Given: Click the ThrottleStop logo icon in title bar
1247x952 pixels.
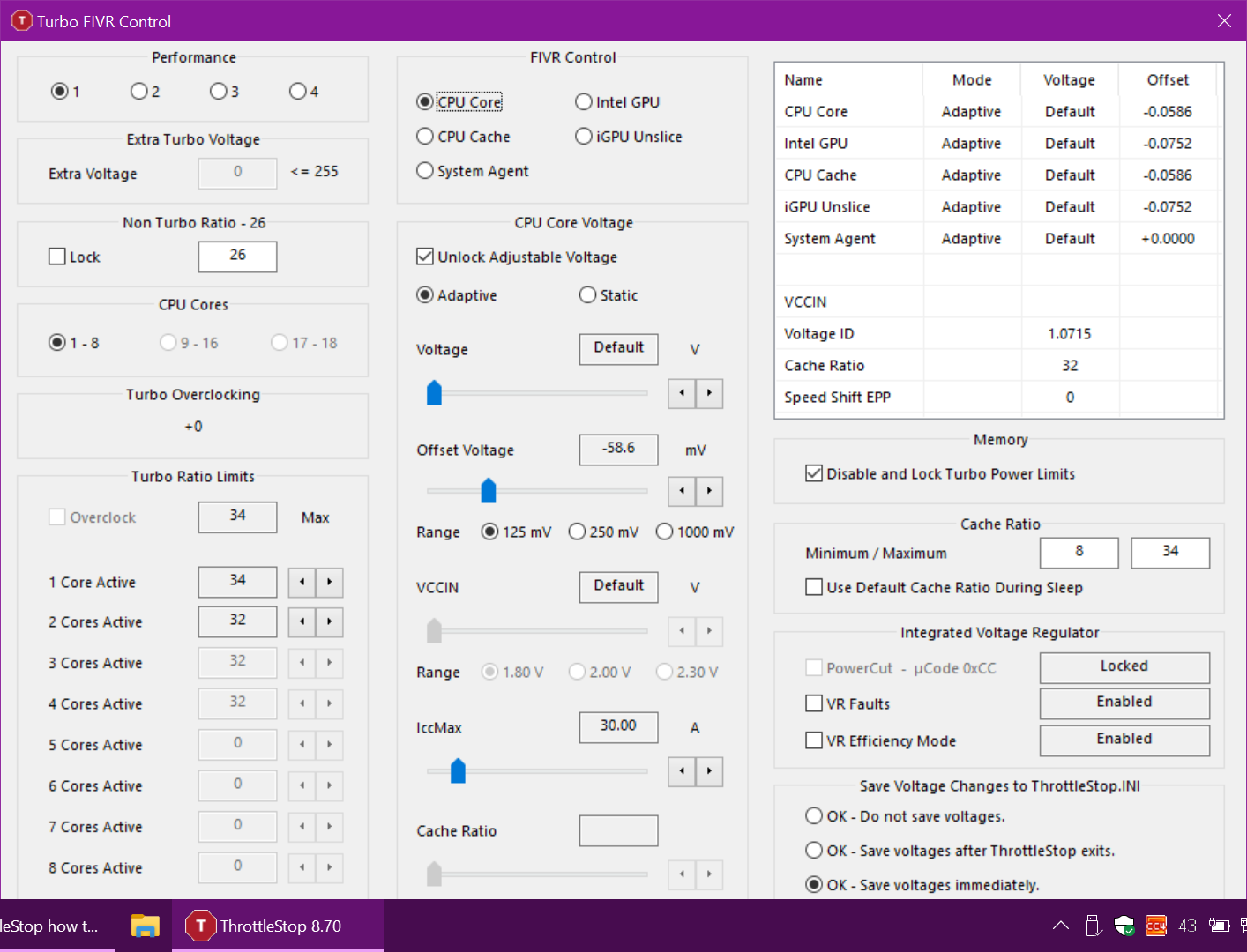Looking at the screenshot, I should pos(21,20).
